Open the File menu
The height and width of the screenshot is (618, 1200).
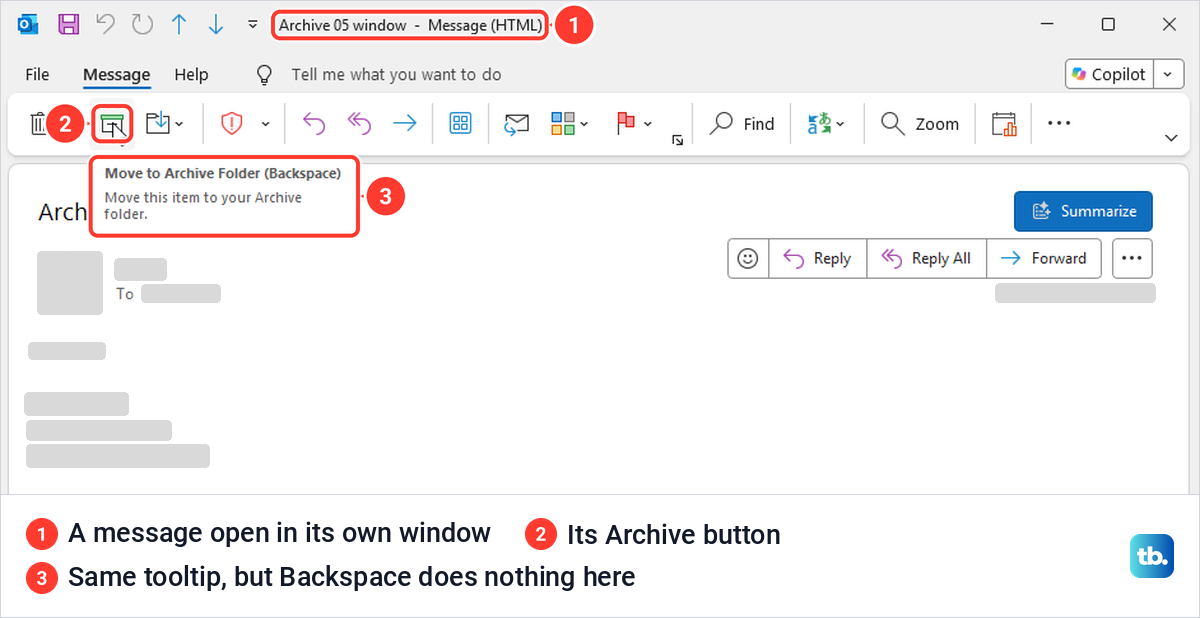[x=37, y=74]
